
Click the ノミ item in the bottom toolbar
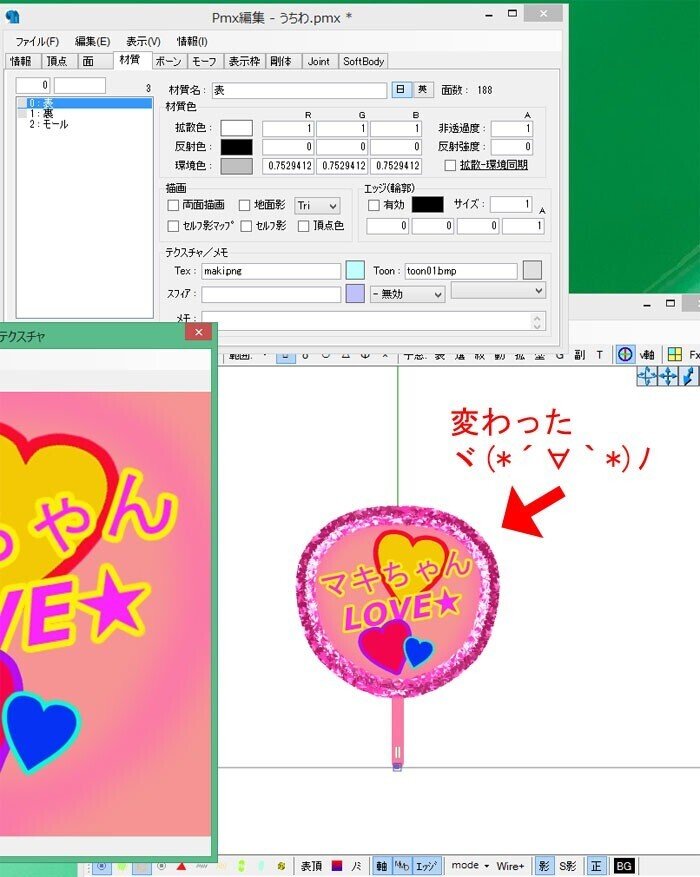pos(356,866)
